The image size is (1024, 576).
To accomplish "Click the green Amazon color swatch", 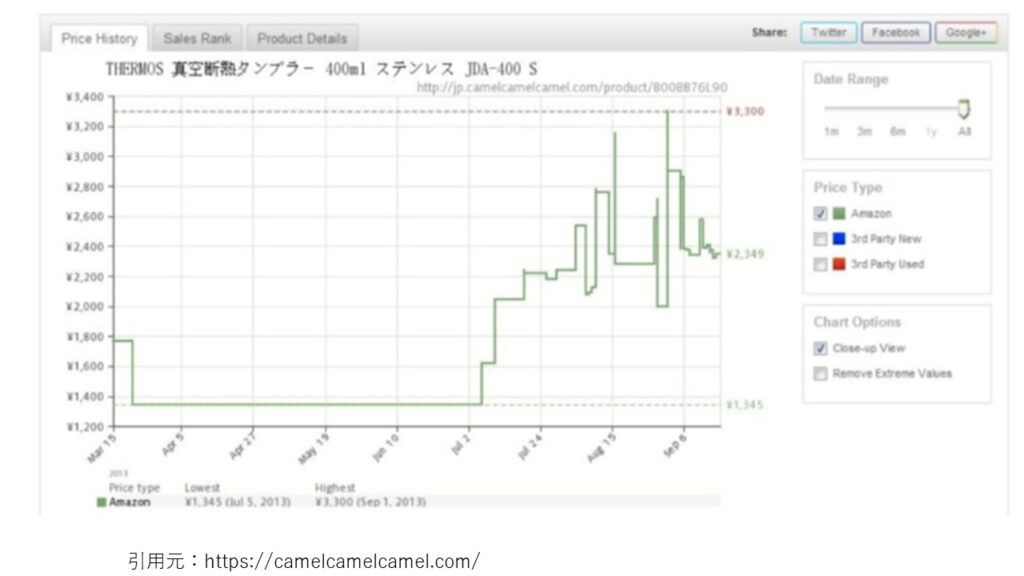I will [x=839, y=214].
